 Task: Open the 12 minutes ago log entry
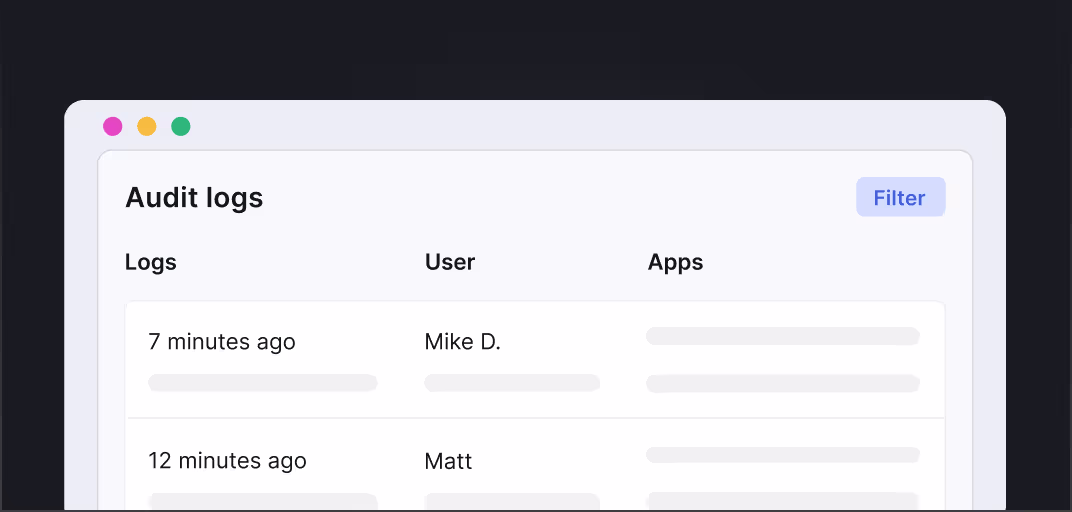[x=228, y=461]
